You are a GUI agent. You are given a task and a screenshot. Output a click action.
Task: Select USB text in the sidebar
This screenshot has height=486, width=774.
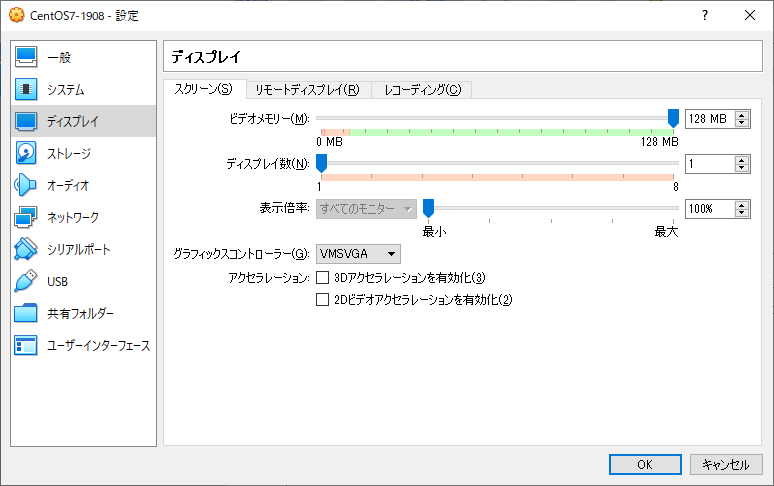tap(57, 282)
